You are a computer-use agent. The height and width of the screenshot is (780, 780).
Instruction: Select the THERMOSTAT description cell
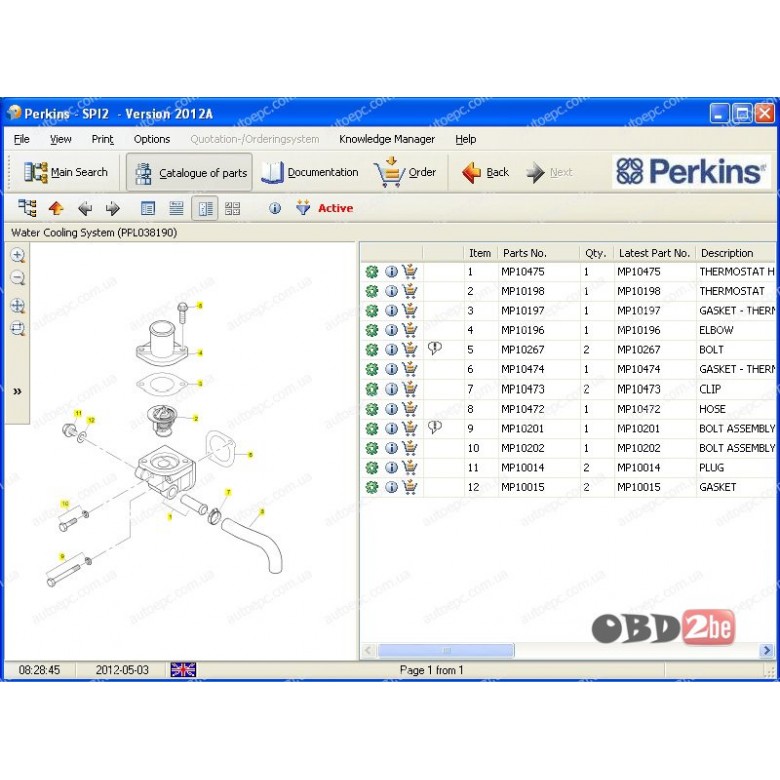(736, 291)
